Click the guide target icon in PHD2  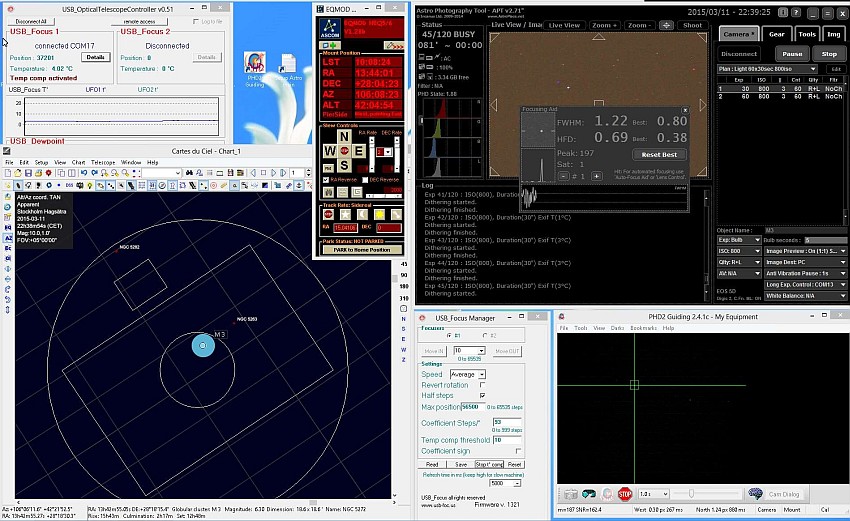pos(607,494)
